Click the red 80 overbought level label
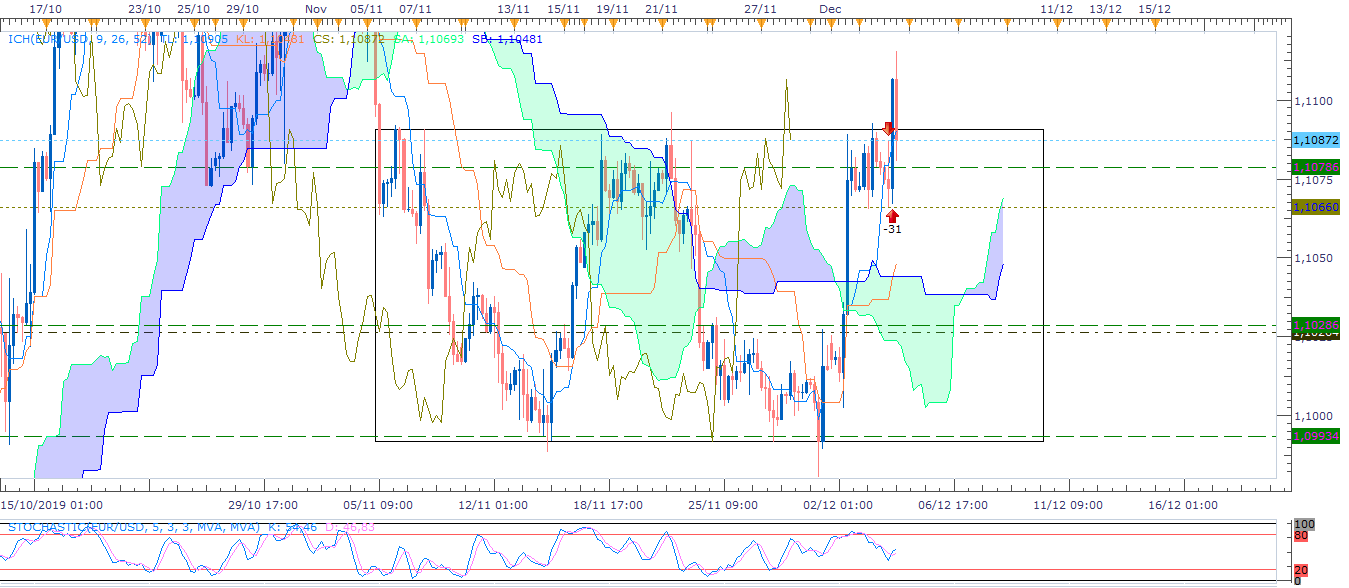Viewport: 1349px width, 588px height. [x=1300, y=536]
